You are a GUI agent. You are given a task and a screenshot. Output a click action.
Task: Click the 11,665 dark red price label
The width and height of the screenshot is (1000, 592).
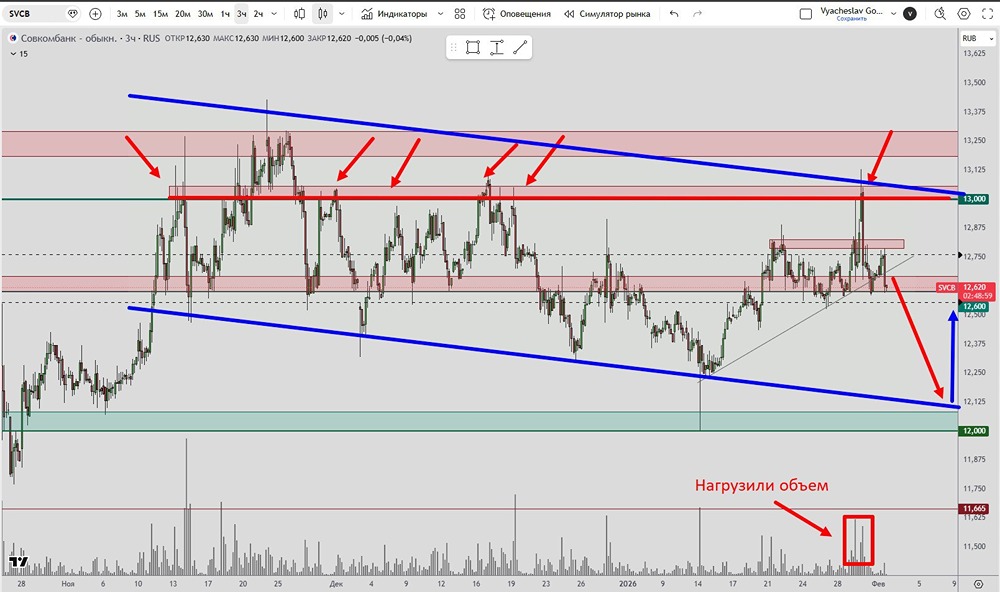[x=974, y=508]
